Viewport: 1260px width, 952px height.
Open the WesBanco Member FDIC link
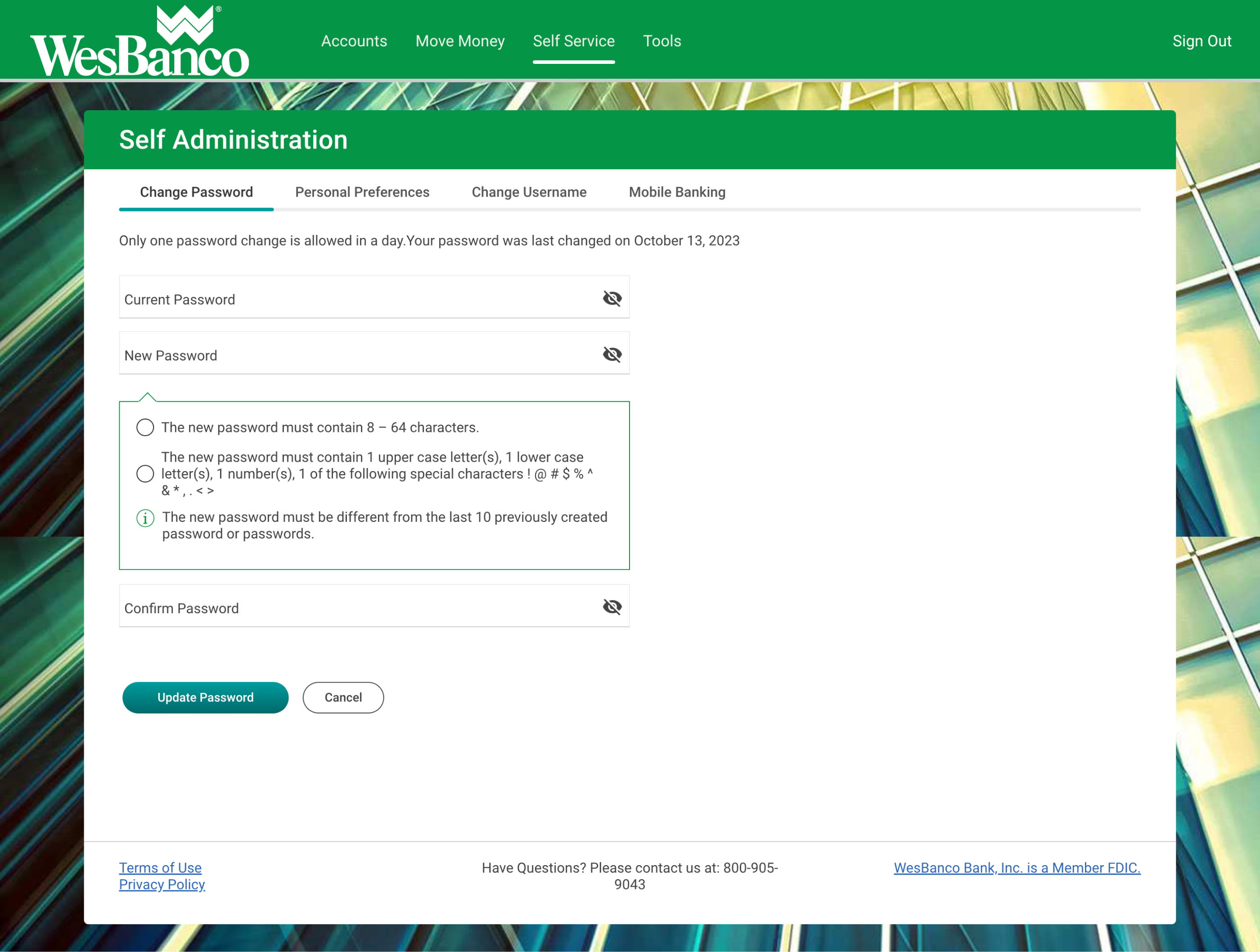click(x=1017, y=868)
